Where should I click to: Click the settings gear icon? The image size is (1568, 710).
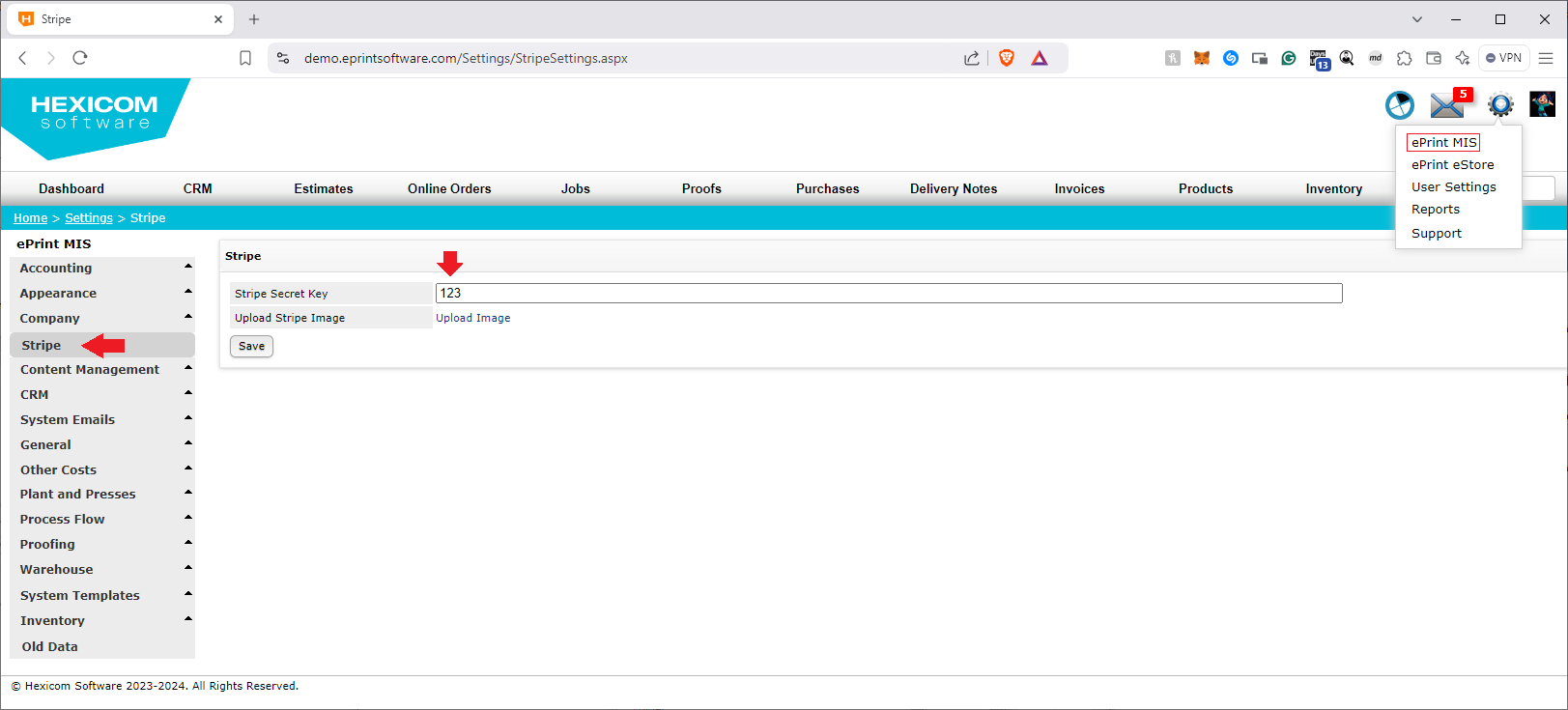1500,104
